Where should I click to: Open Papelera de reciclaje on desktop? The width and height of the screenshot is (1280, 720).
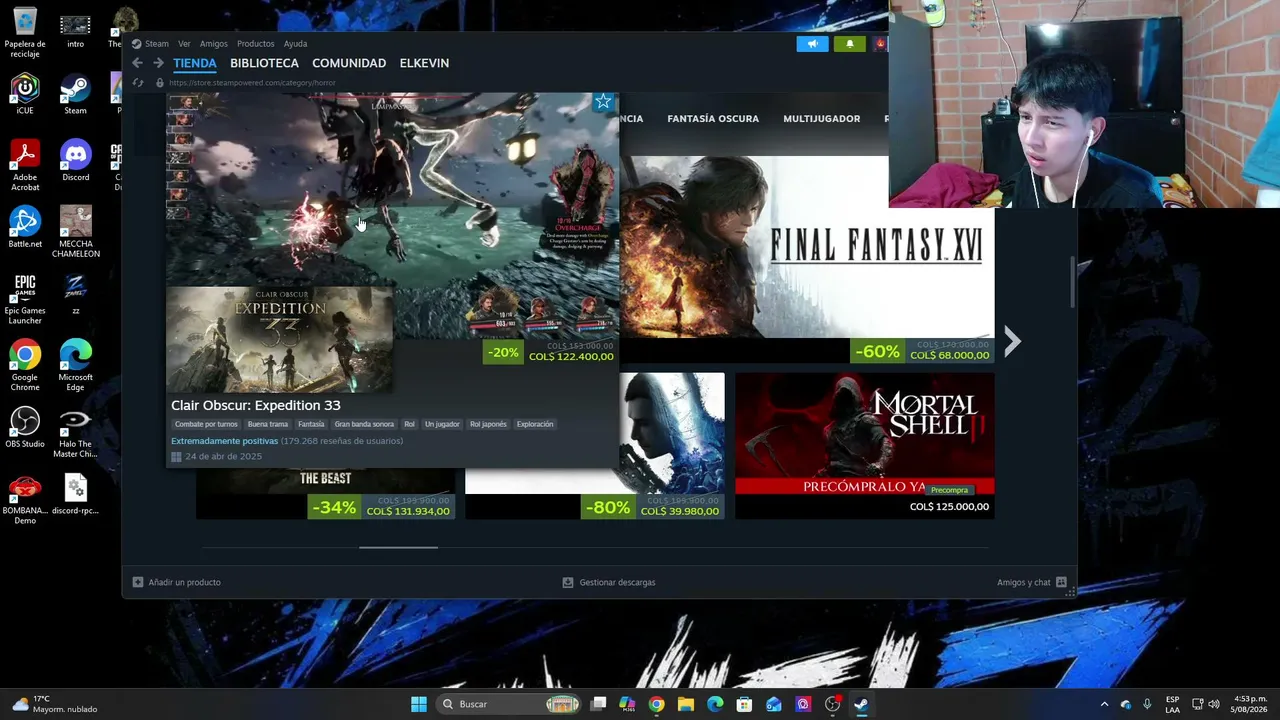tap(25, 32)
